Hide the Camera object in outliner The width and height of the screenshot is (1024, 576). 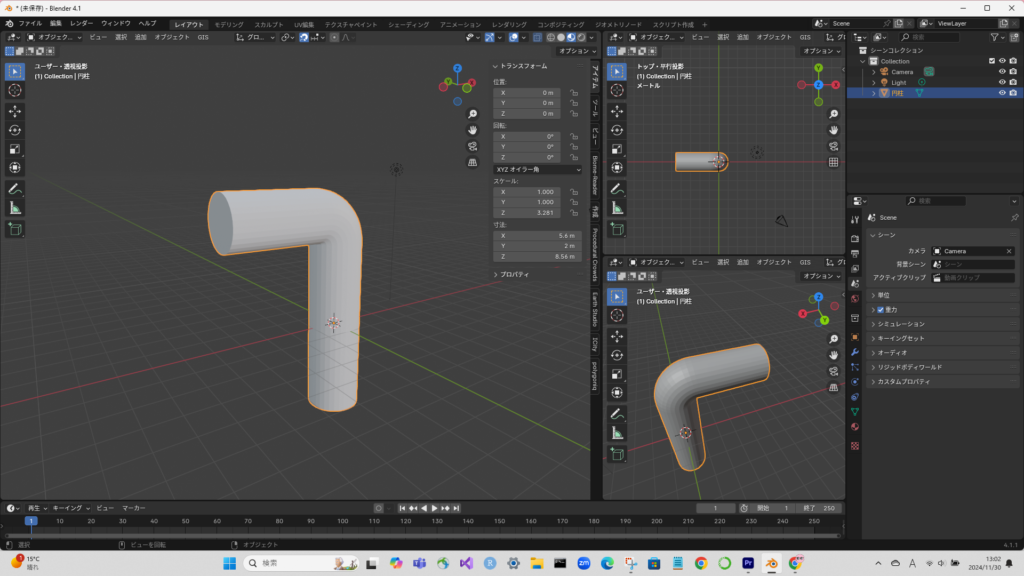[1001, 72]
